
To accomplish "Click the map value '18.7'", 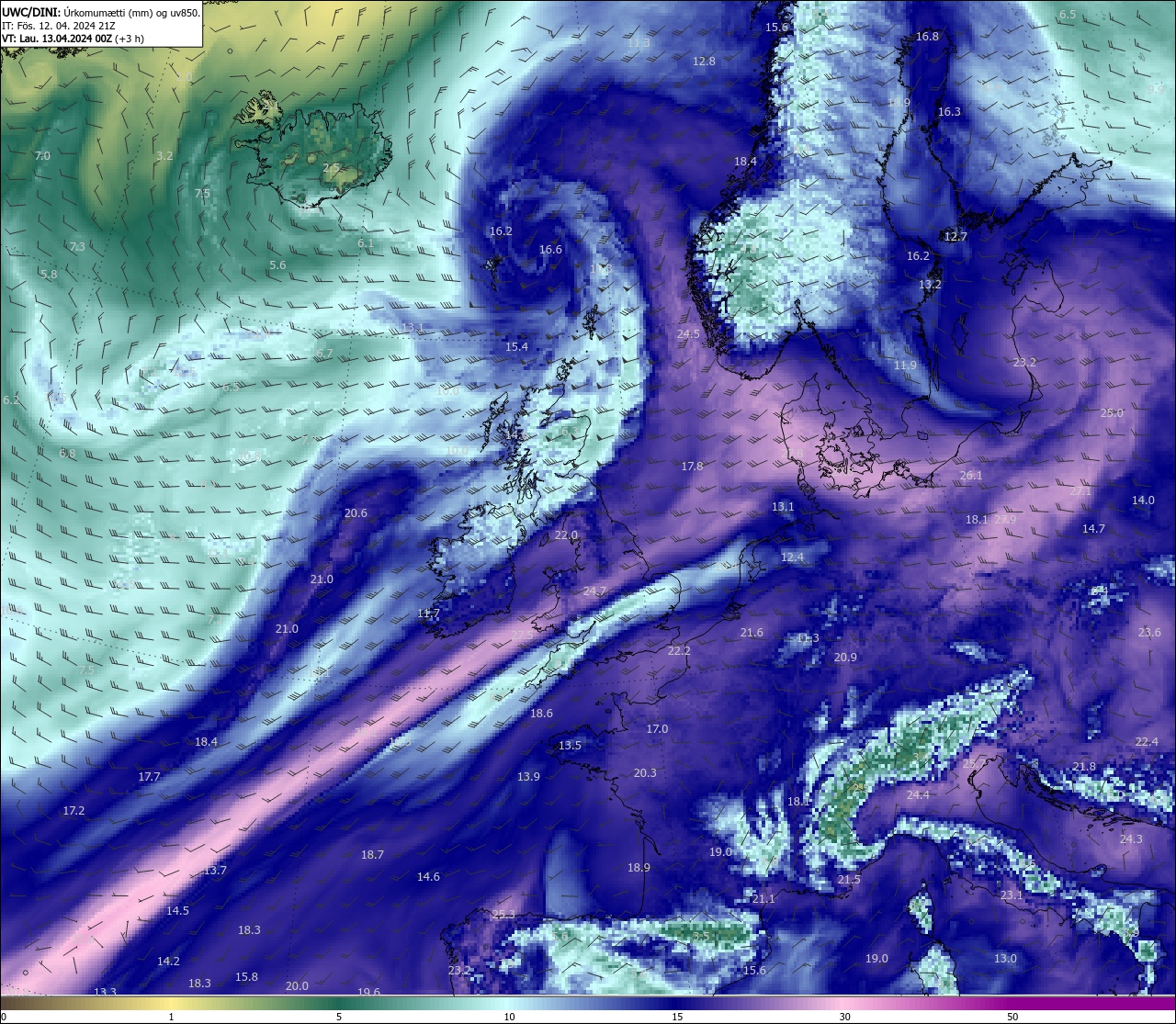I will pos(372,855).
